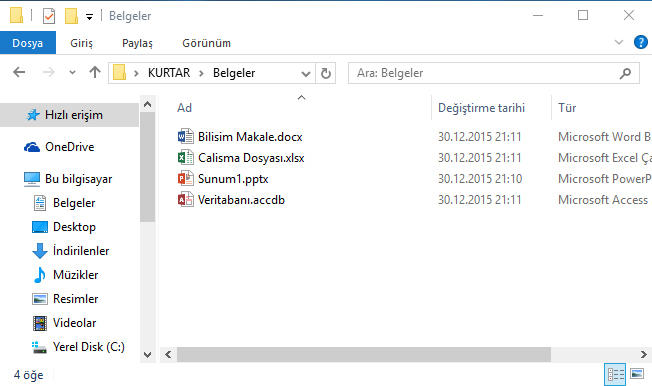Click the Excel icon of Calisma Dosyası.xlsx

(x=185, y=158)
